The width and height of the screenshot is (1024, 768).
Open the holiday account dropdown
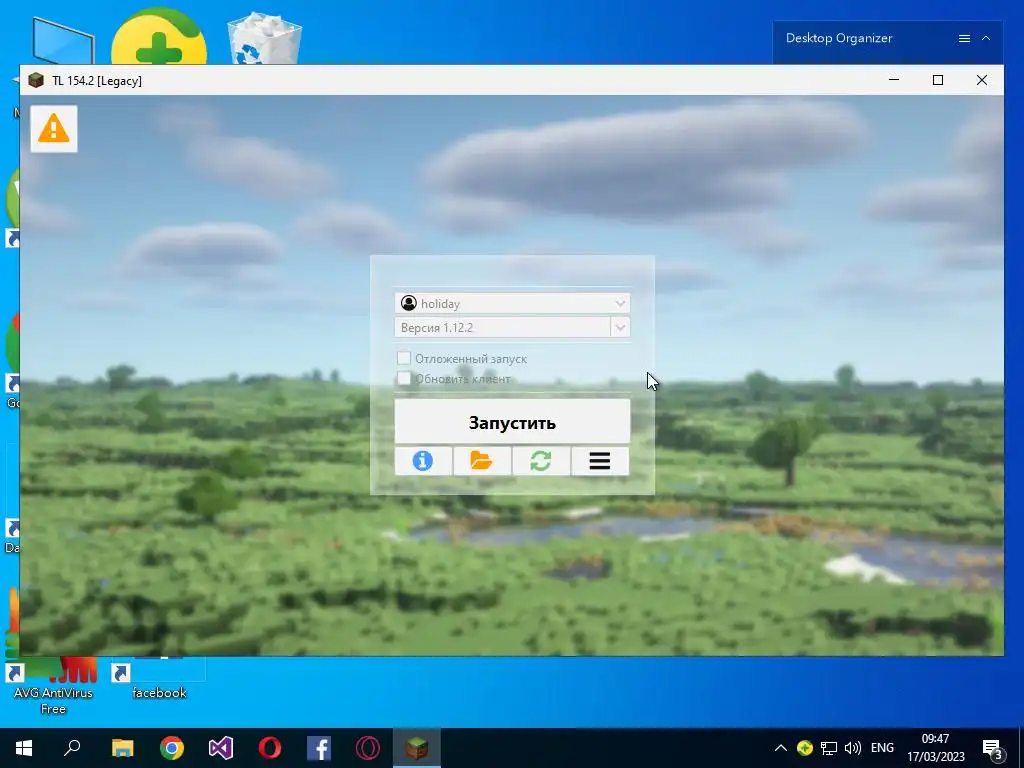[512, 303]
